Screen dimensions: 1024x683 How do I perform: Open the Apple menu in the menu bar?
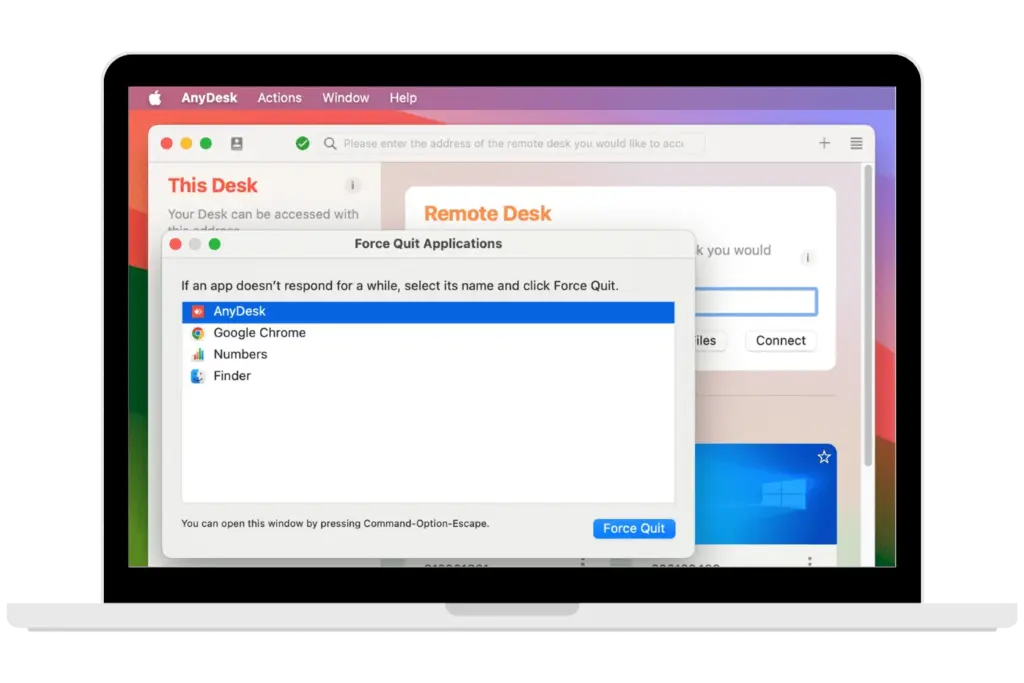(x=153, y=97)
